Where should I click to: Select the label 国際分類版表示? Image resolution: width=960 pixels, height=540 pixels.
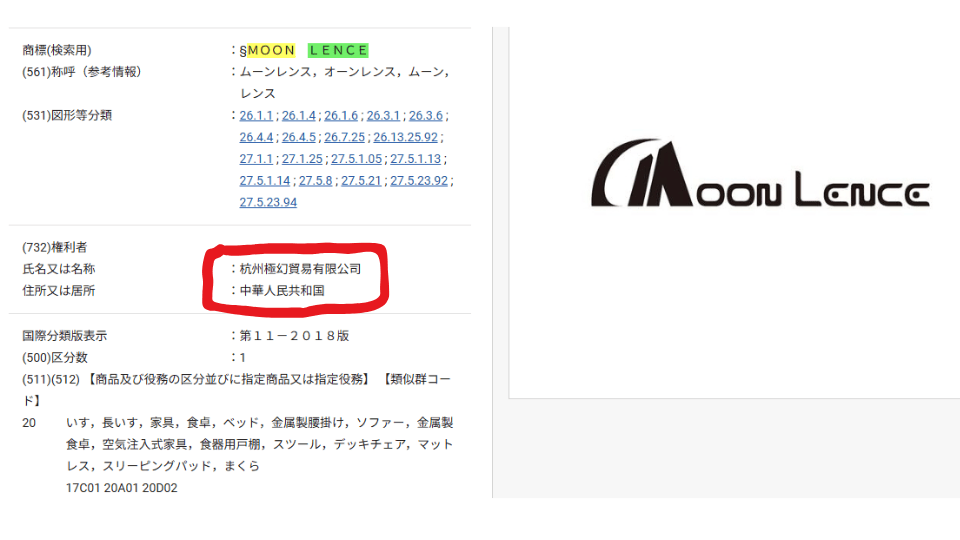[64, 336]
